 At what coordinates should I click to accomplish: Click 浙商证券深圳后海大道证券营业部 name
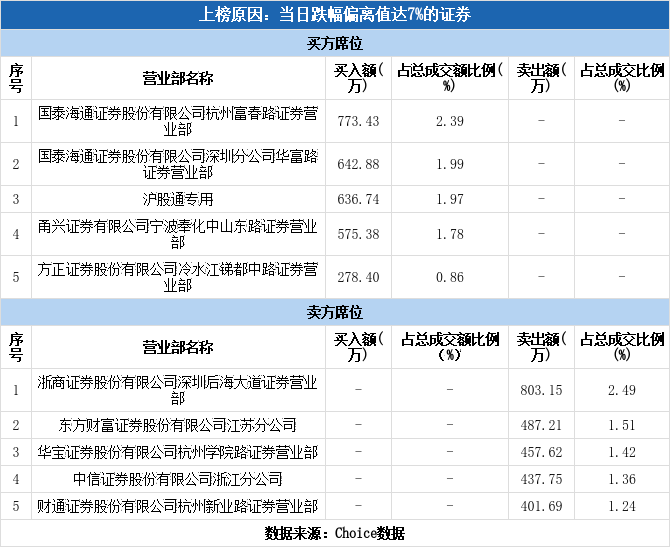click(178, 390)
